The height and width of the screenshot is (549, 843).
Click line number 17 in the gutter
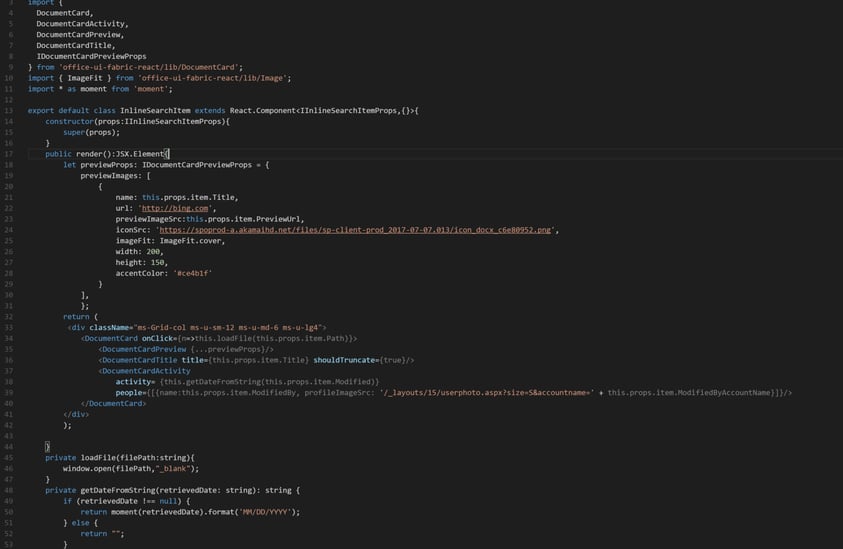point(8,154)
